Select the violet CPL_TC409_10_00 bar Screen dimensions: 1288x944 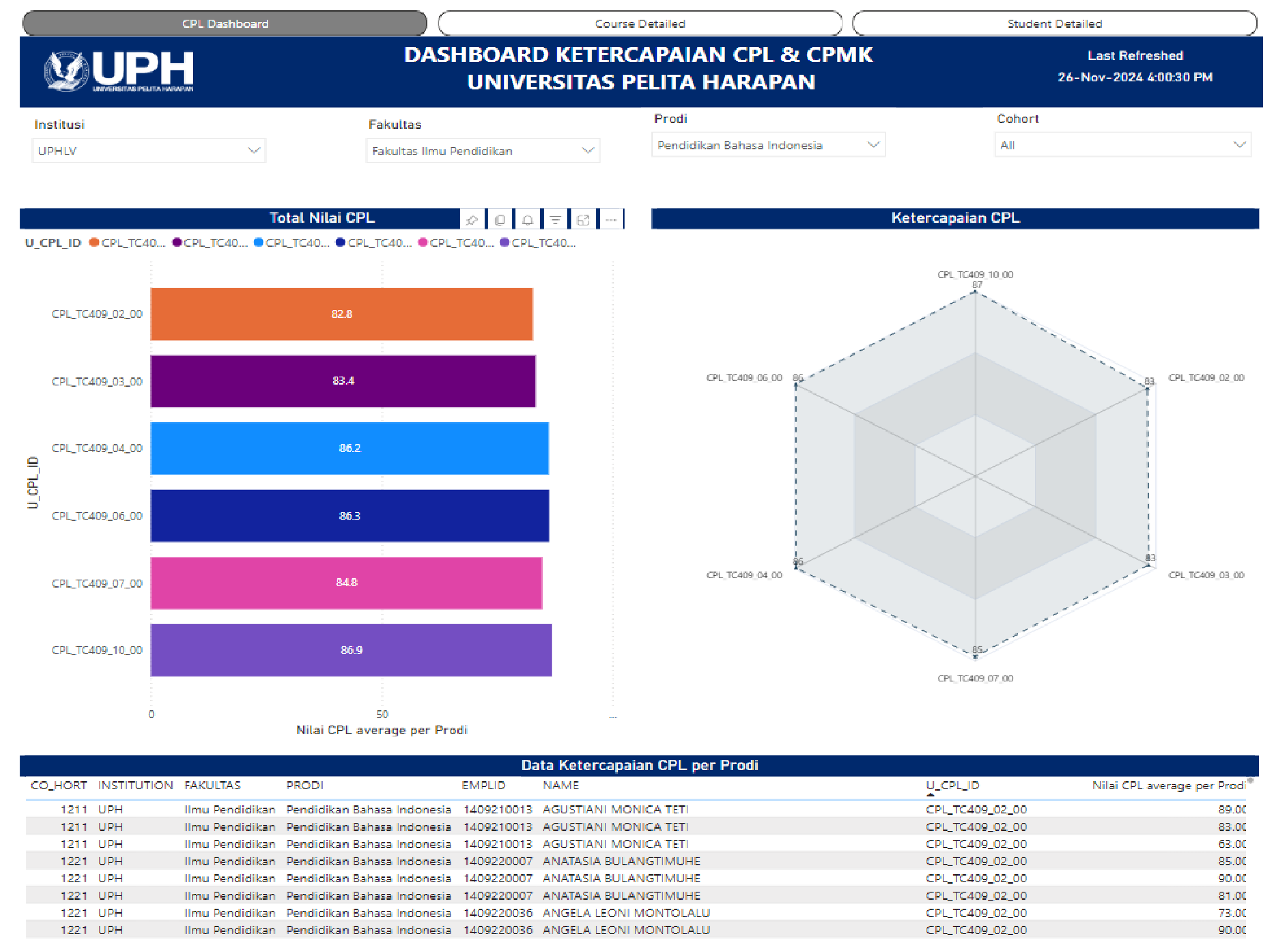pyautogui.click(x=352, y=651)
